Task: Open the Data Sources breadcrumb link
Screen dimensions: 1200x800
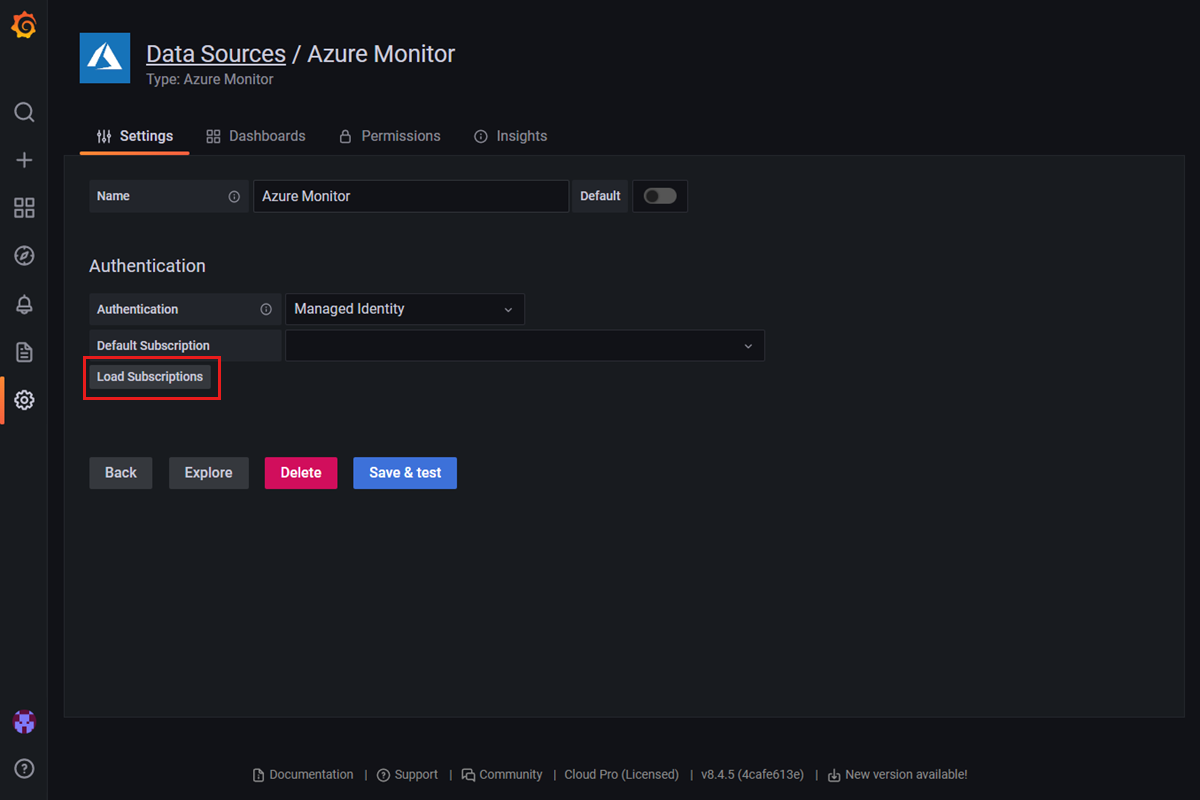Action: coord(216,53)
